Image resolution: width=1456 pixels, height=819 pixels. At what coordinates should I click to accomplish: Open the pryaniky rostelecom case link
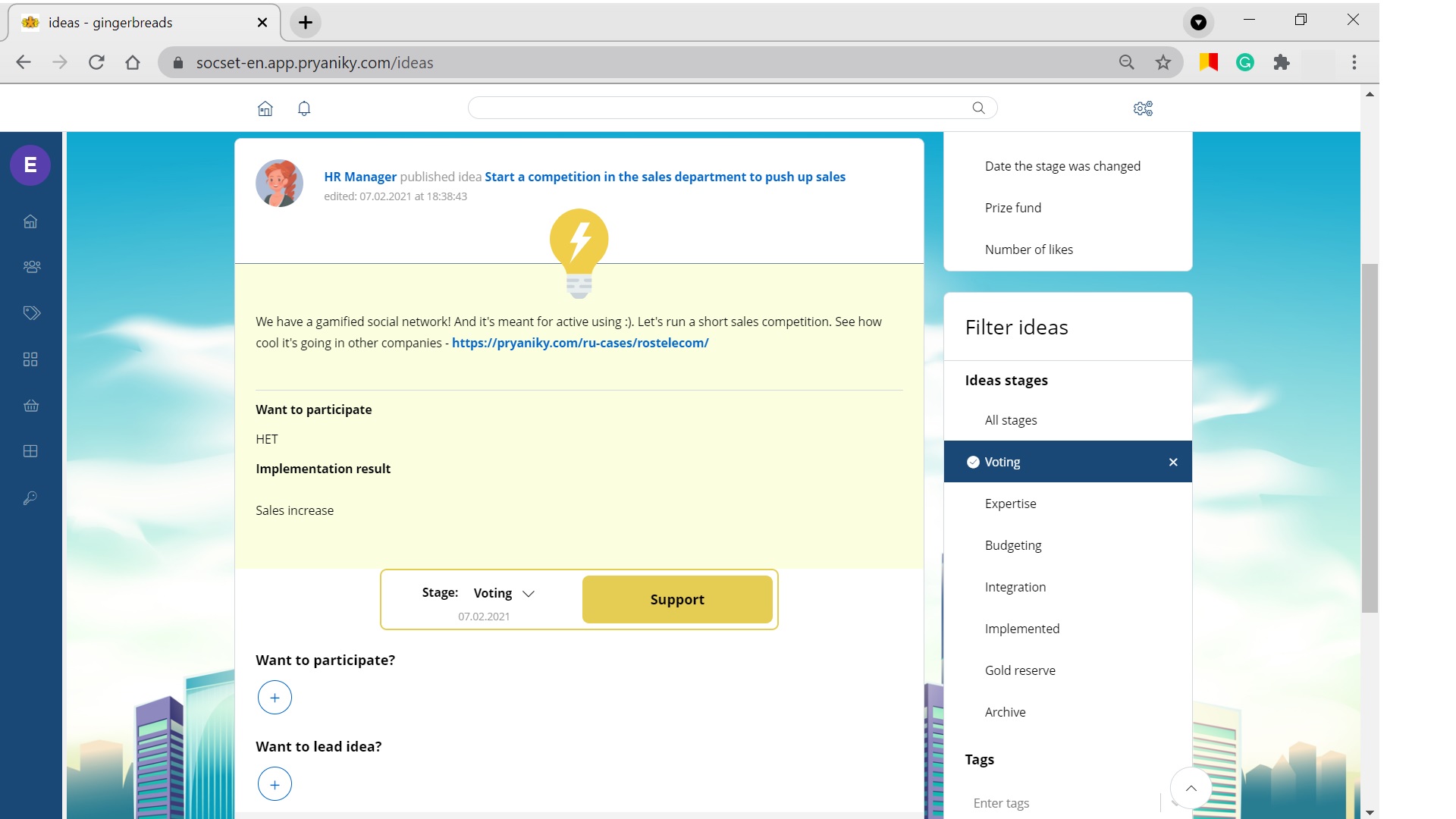580,343
